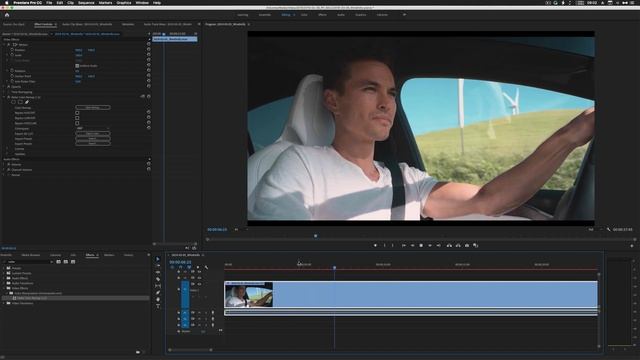This screenshot has height=360, width=640.
Task: Click the Color Remap setup button
Action: coord(93,108)
